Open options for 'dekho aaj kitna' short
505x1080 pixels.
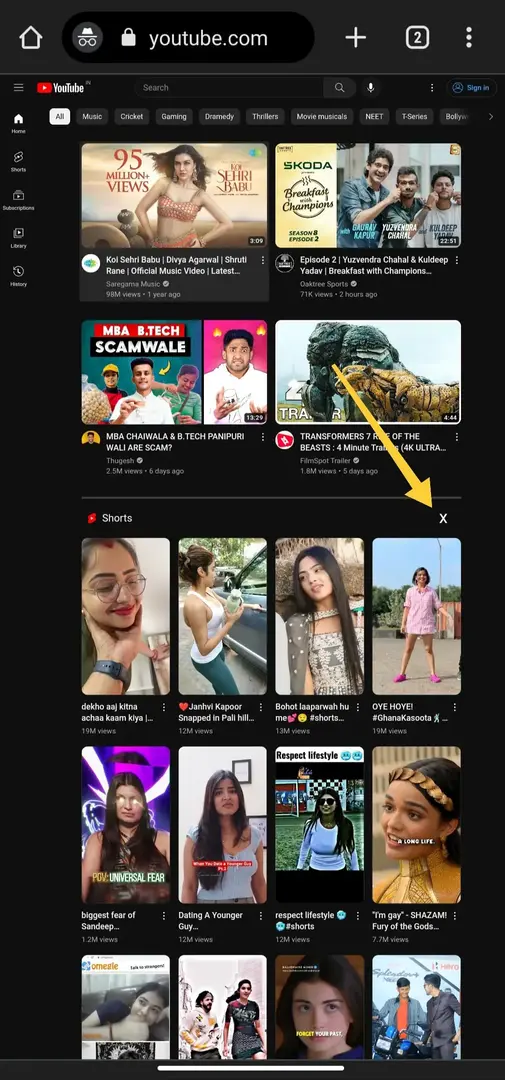tap(164, 707)
